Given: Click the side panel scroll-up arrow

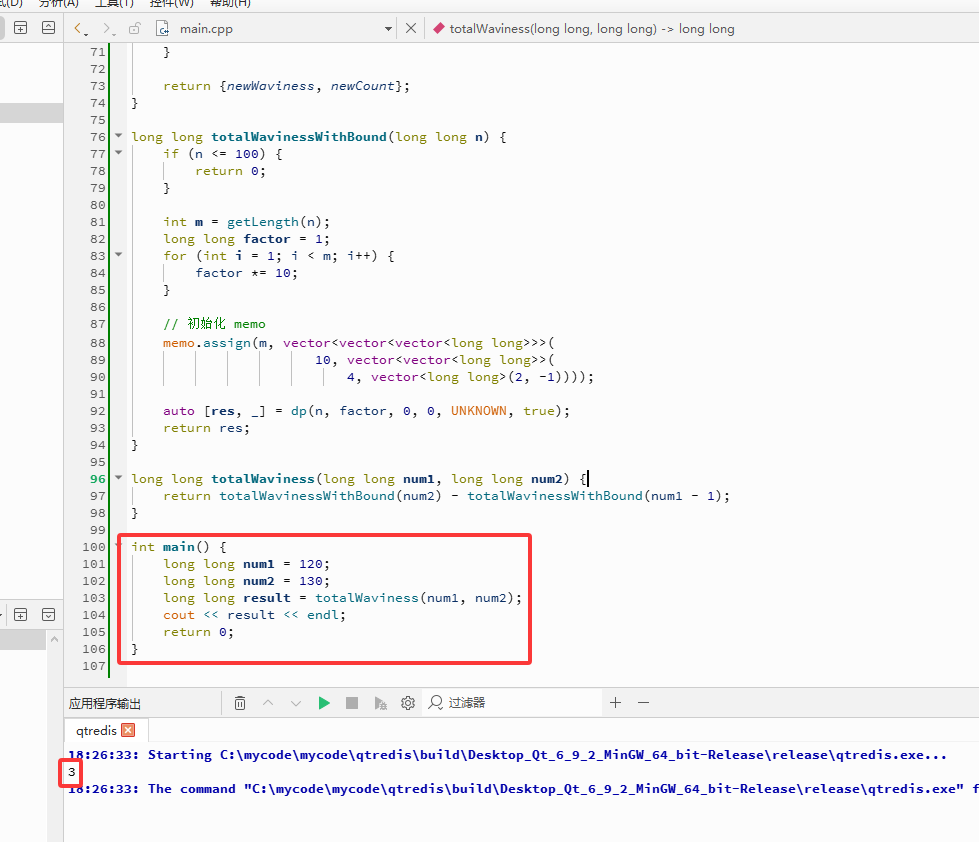Looking at the screenshot, I should [54, 639].
